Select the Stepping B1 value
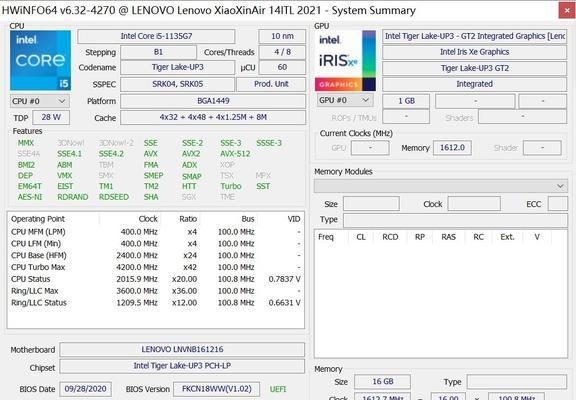The width and height of the screenshot is (576, 400). 158,52
